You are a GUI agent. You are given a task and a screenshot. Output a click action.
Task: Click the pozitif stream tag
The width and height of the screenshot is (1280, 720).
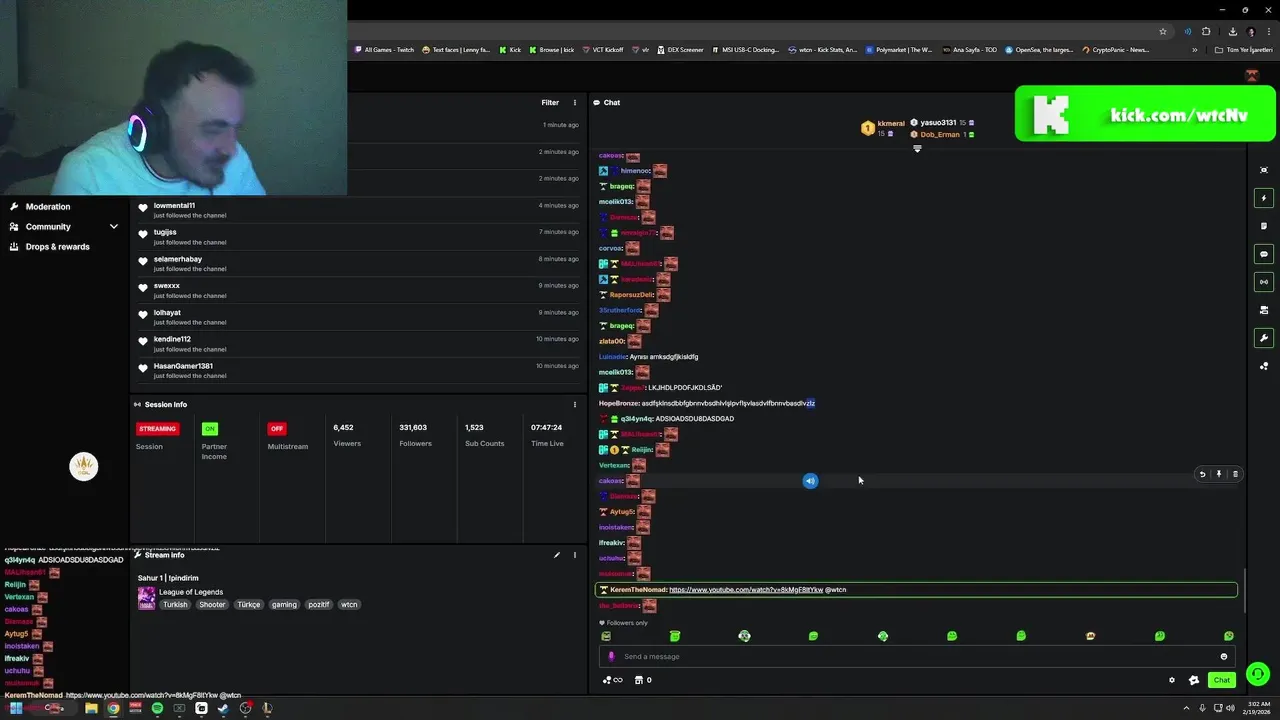tap(318, 605)
